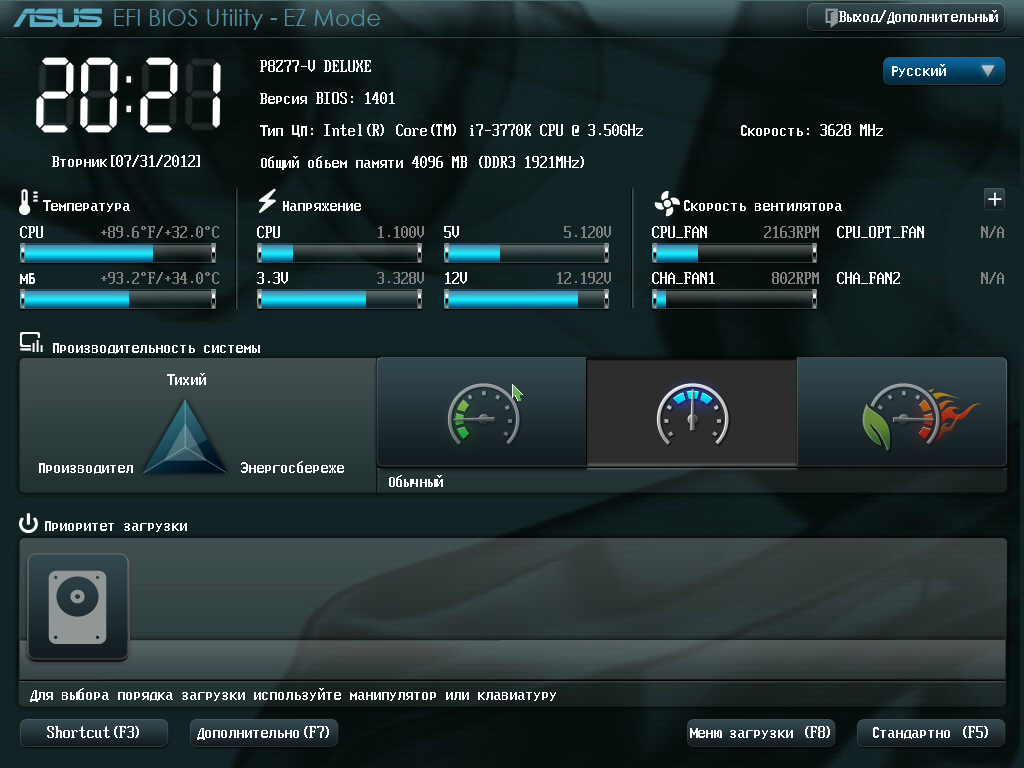Select the ASUS Optimal flame gauge mode
Image resolution: width=1024 pixels, height=768 pixels.
(x=903, y=412)
